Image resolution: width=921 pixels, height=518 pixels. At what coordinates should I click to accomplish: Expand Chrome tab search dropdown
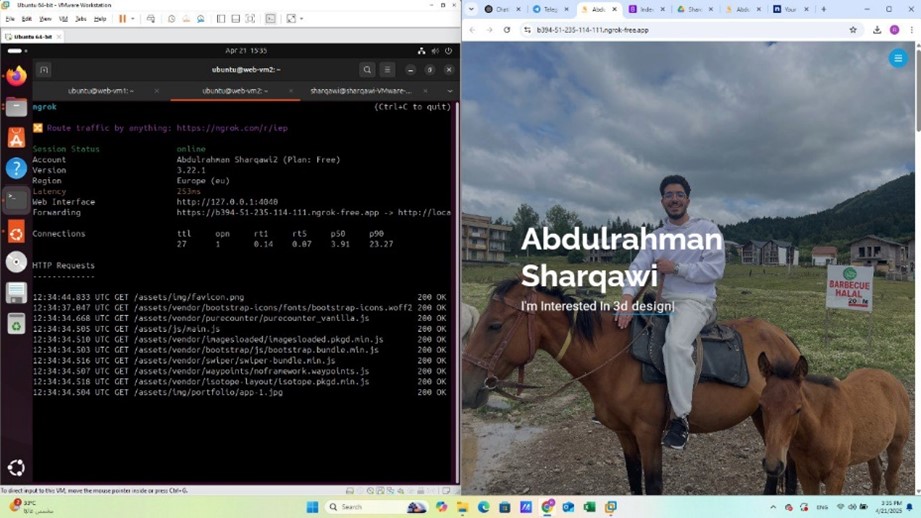click(x=471, y=9)
